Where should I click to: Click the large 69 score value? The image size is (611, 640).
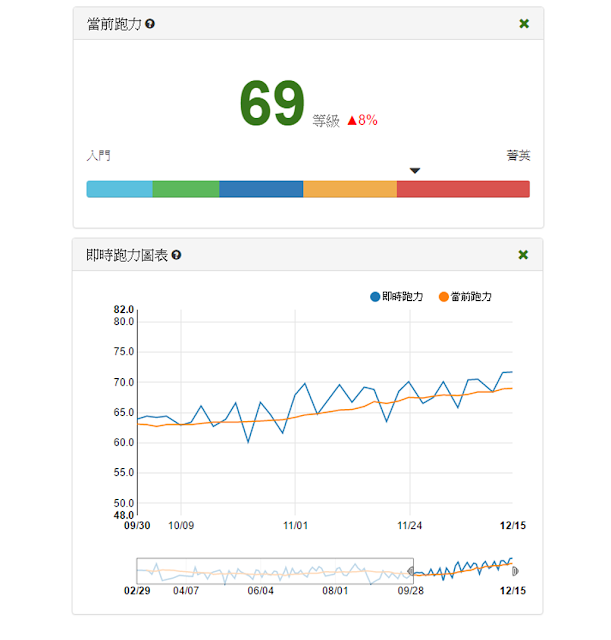[272, 103]
